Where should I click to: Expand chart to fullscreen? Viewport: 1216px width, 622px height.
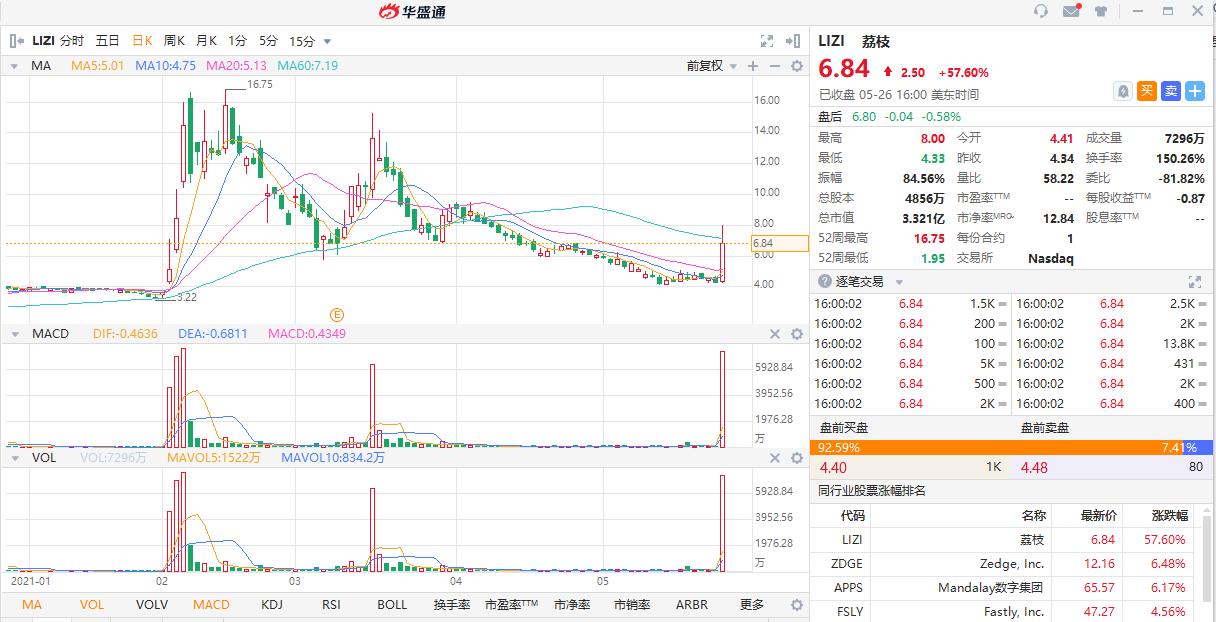(767, 41)
